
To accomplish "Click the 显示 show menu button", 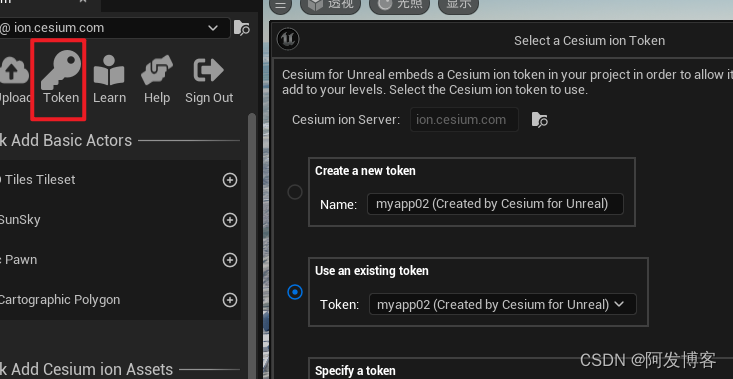I will (x=458, y=5).
